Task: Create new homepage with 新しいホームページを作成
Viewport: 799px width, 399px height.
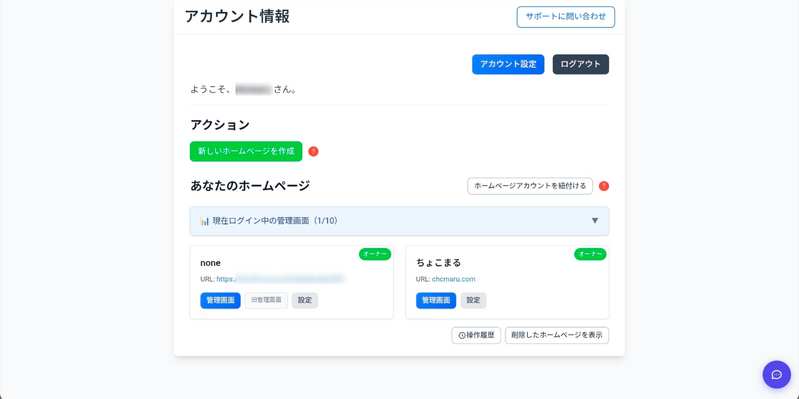Action: pyautogui.click(x=246, y=151)
